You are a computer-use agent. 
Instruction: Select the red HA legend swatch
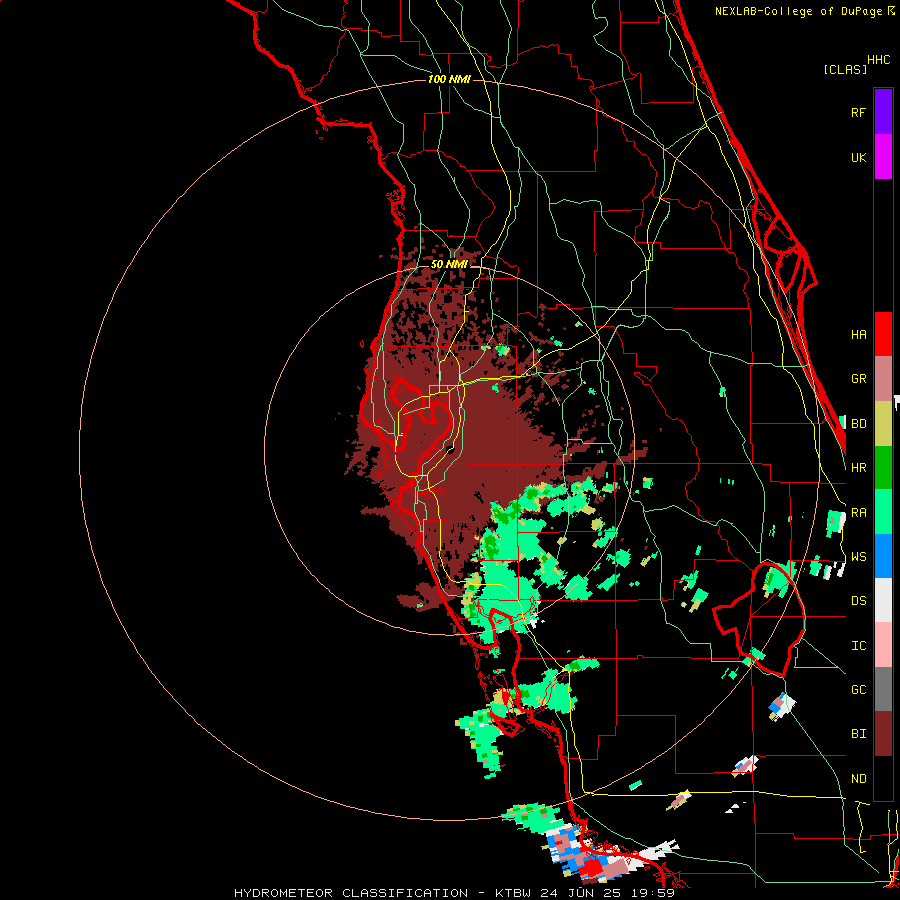click(883, 334)
